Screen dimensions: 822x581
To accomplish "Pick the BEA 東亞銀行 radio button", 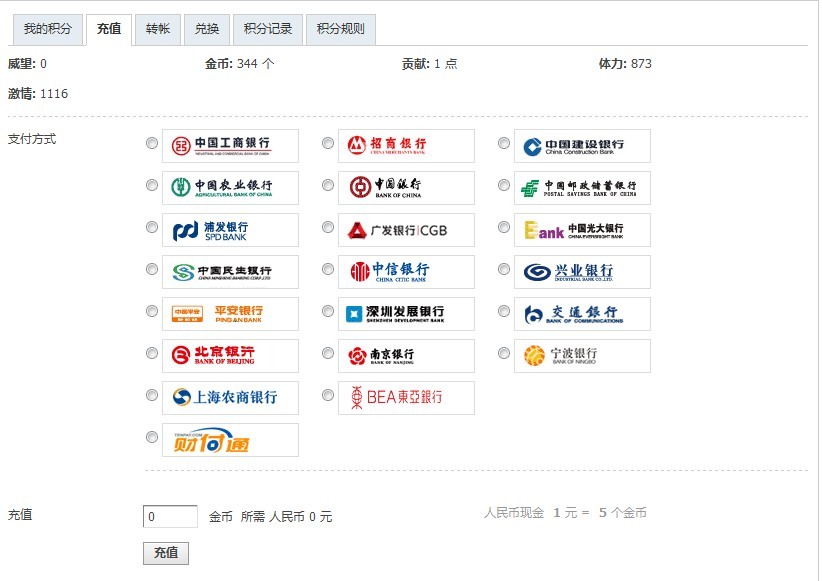I will 328,395.
